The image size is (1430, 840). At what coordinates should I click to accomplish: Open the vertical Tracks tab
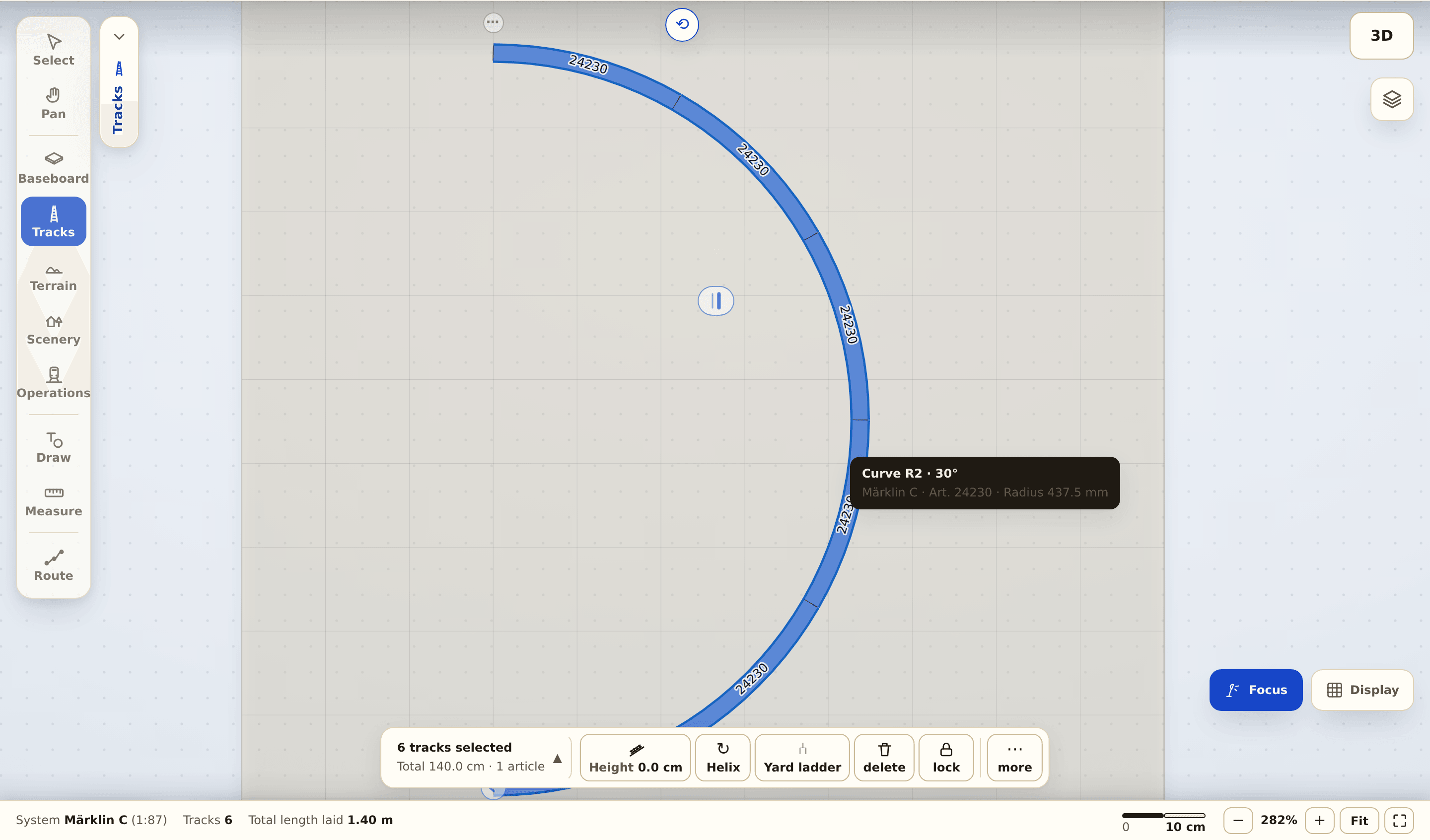tap(119, 98)
